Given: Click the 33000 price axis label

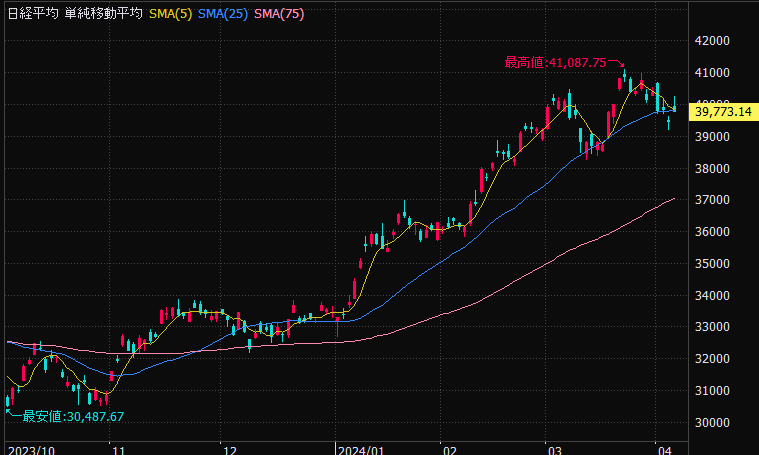Looking at the screenshot, I should (712, 327).
